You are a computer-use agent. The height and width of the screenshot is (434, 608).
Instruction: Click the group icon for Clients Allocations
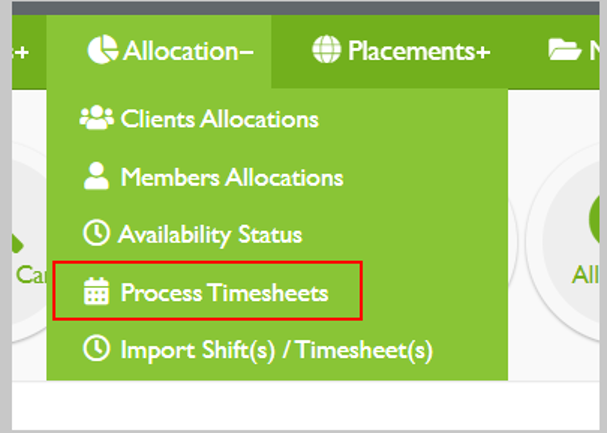click(x=96, y=119)
